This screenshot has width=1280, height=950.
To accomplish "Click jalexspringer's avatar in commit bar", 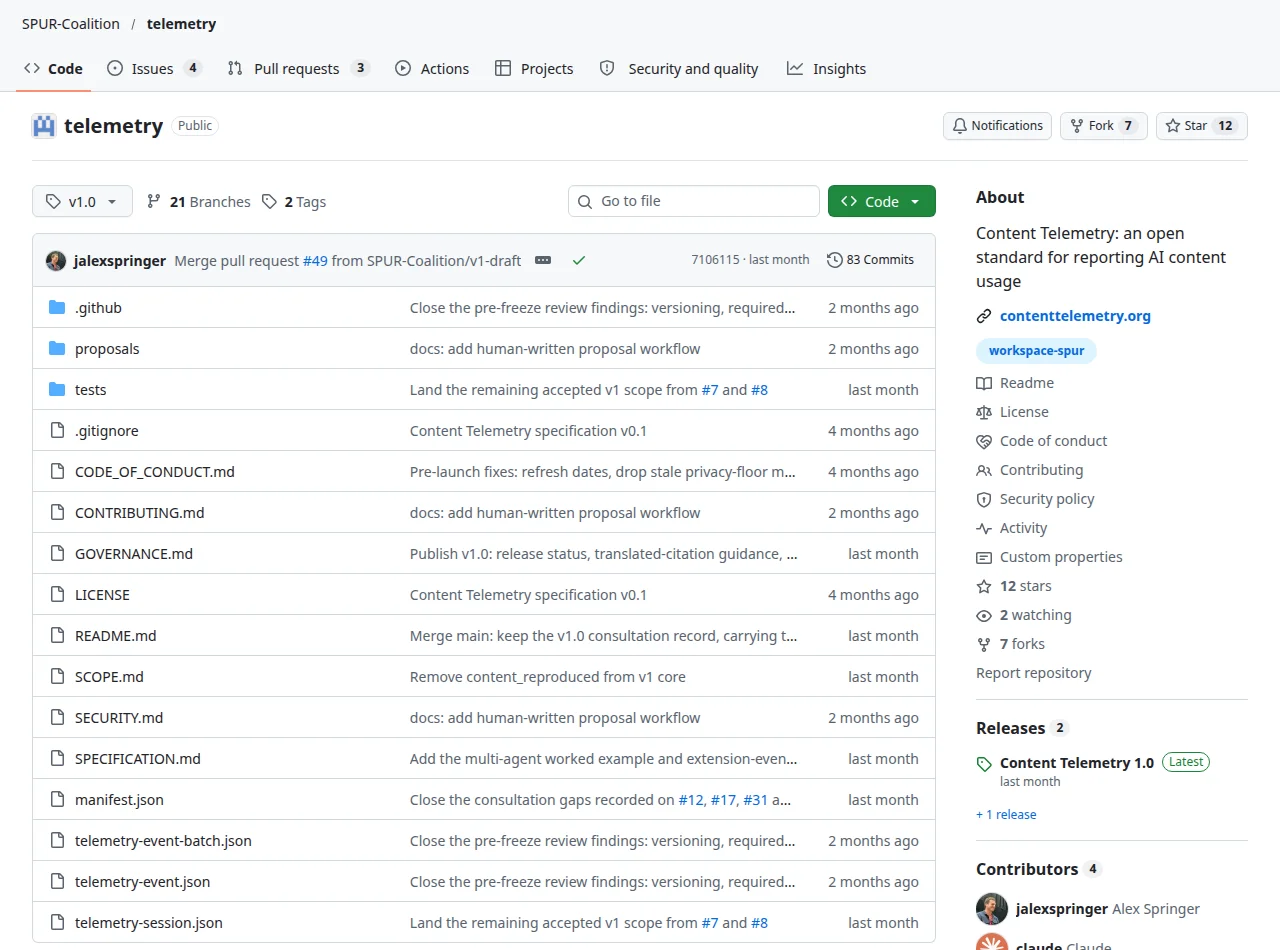I will click(x=56, y=261).
